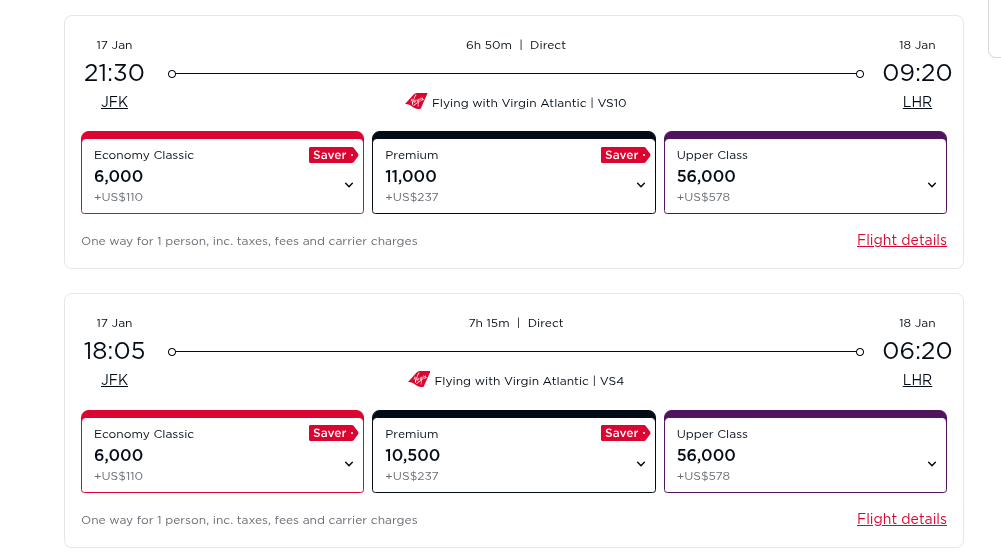Click Virgin Atlantic logo on VS4 flight
The image size is (1001, 559).
[x=419, y=380]
